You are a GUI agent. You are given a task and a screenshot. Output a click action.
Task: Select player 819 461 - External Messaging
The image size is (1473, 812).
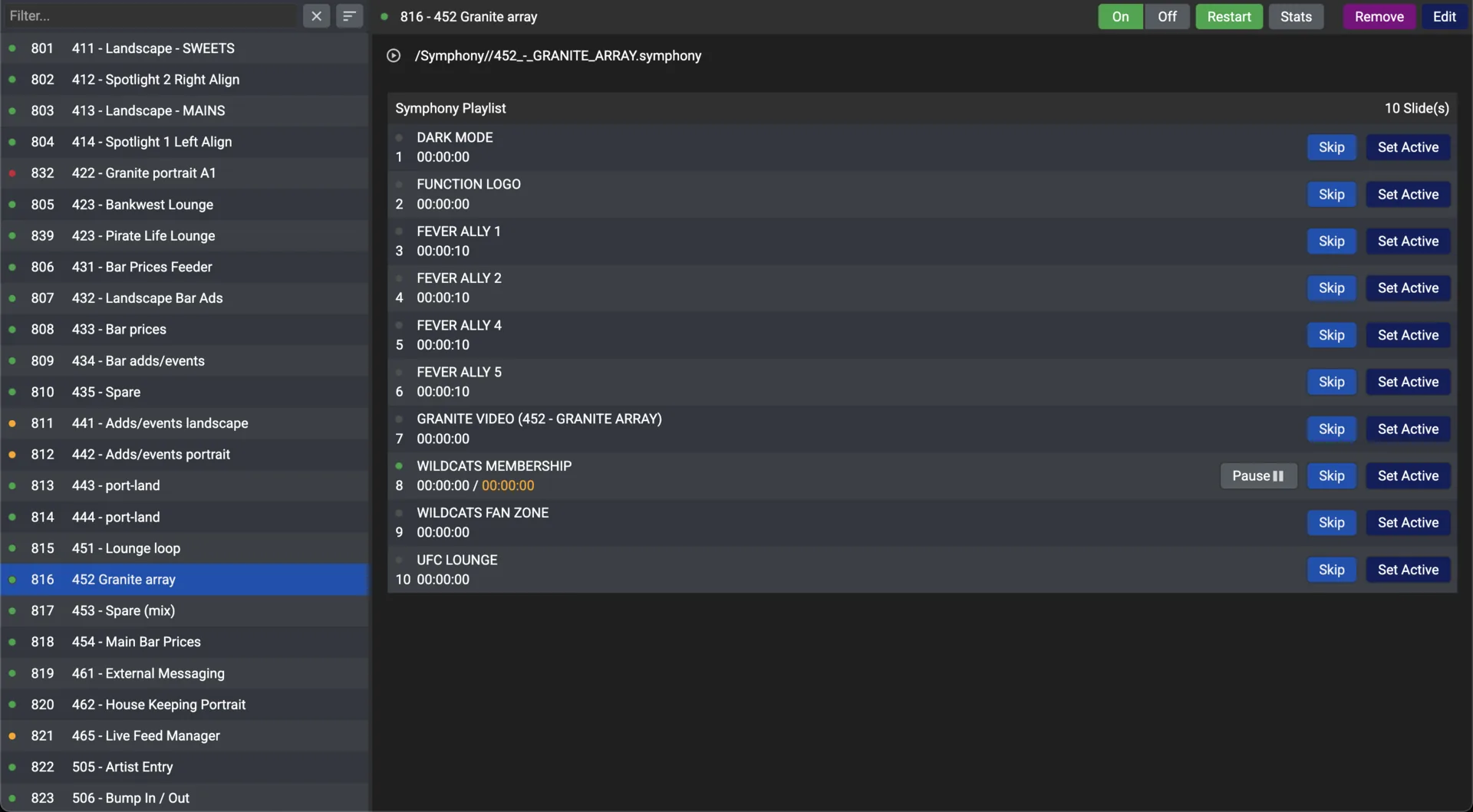(x=185, y=673)
